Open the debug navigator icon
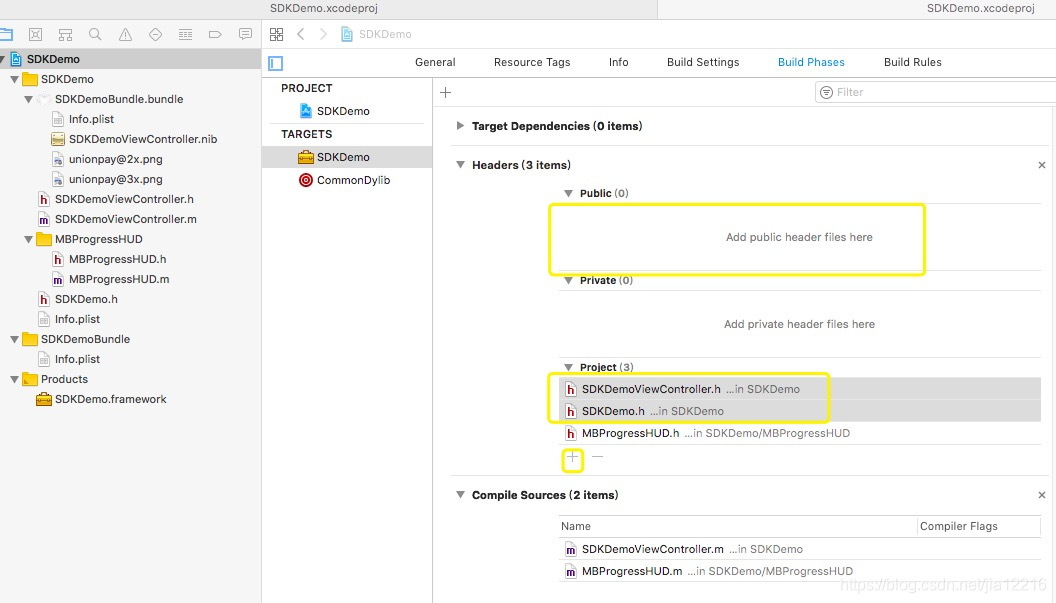Viewport: 1056px width, 603px height. click(x=185, y=34)
